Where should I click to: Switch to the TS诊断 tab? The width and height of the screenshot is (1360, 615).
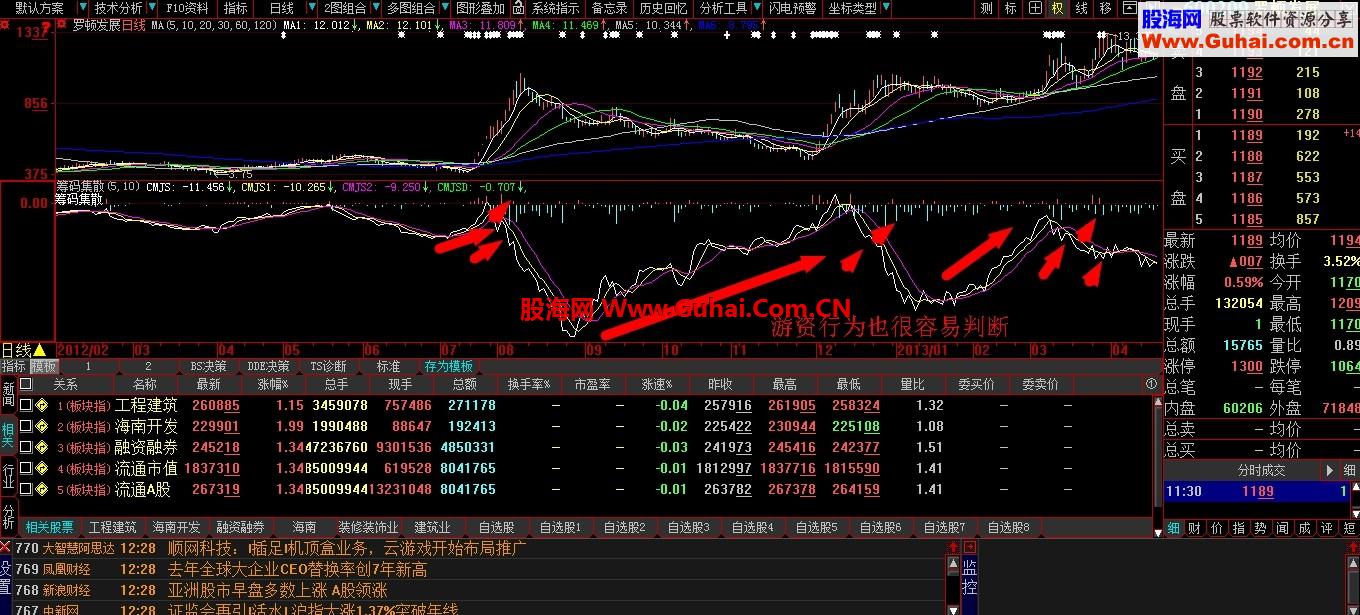327,366
